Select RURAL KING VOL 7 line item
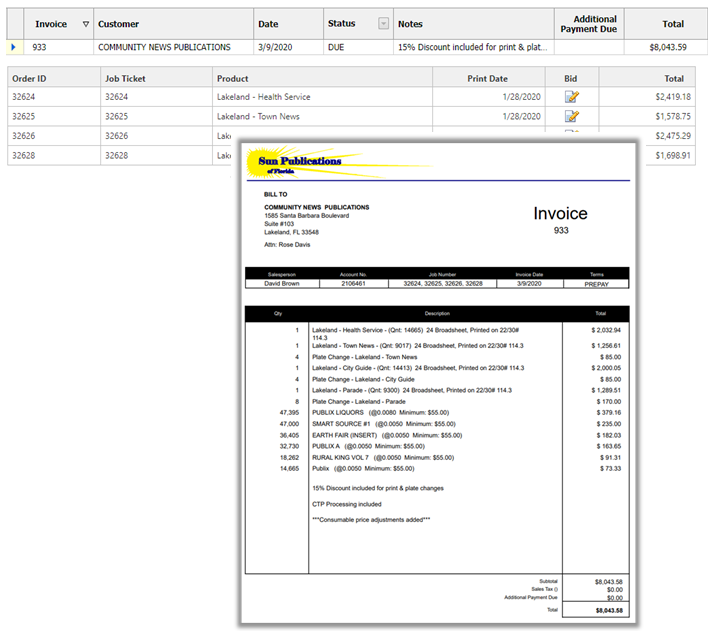 (383, 458)
